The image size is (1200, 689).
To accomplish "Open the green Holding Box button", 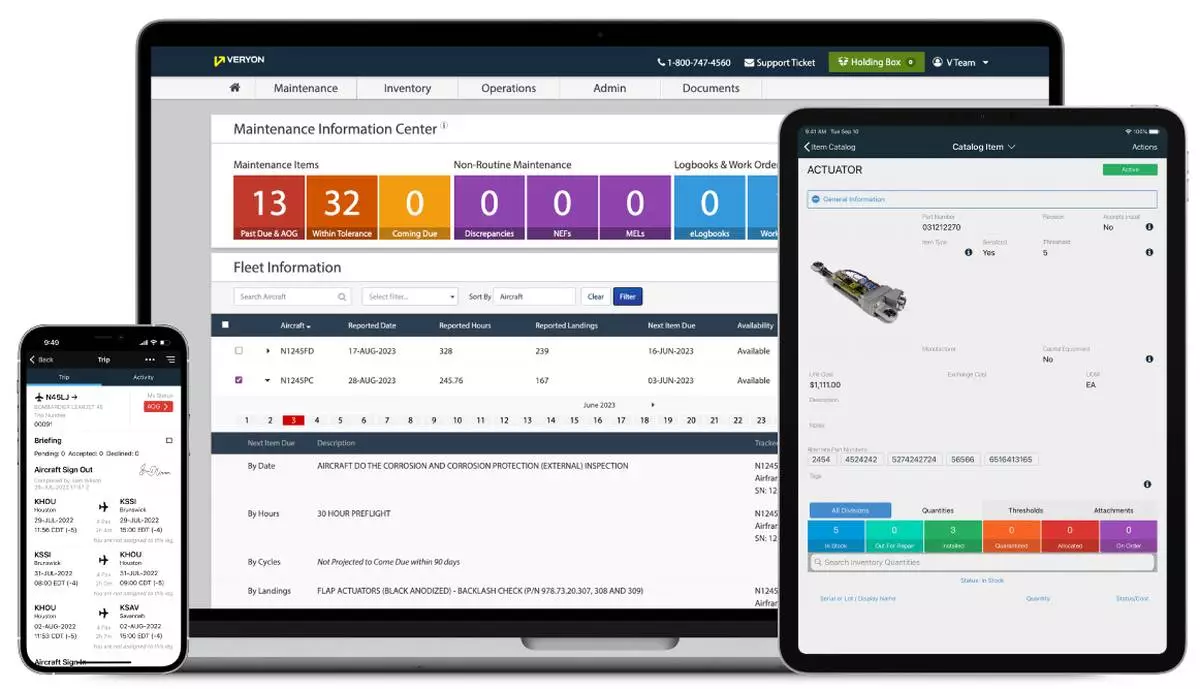I will pos(876,62).
